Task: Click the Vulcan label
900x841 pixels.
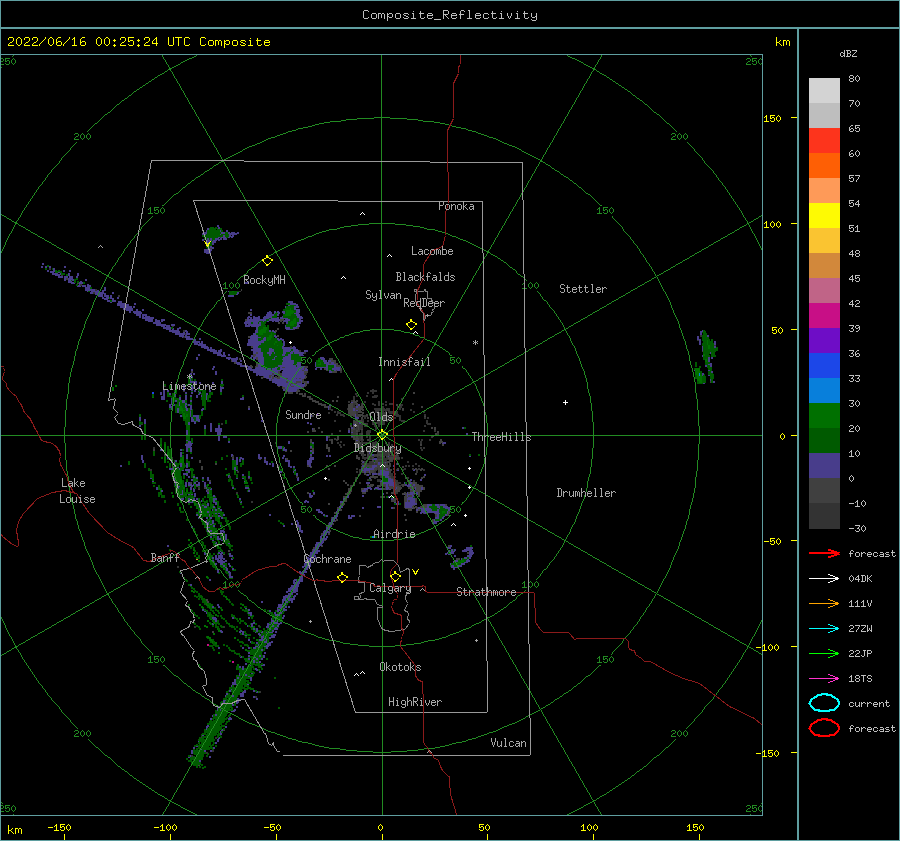Action: pyautogui.click(x=508, y=743)
